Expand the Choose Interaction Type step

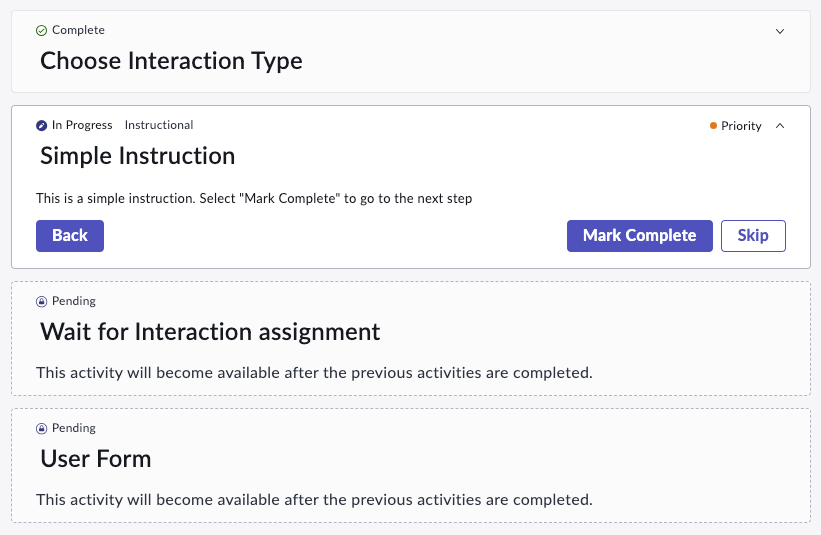pos(780,31)
